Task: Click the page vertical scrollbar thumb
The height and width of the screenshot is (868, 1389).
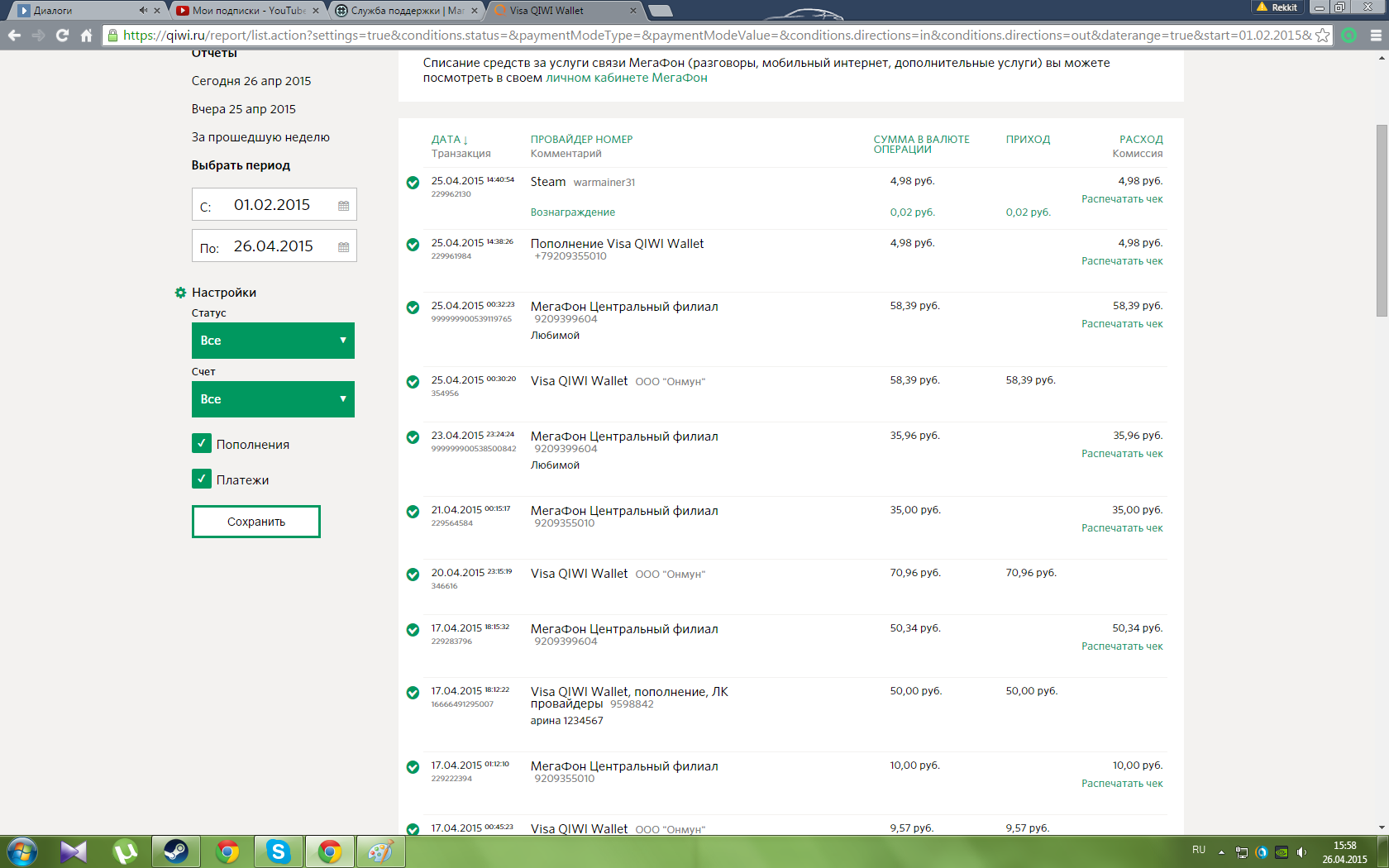Action: tap(1382, 220)
